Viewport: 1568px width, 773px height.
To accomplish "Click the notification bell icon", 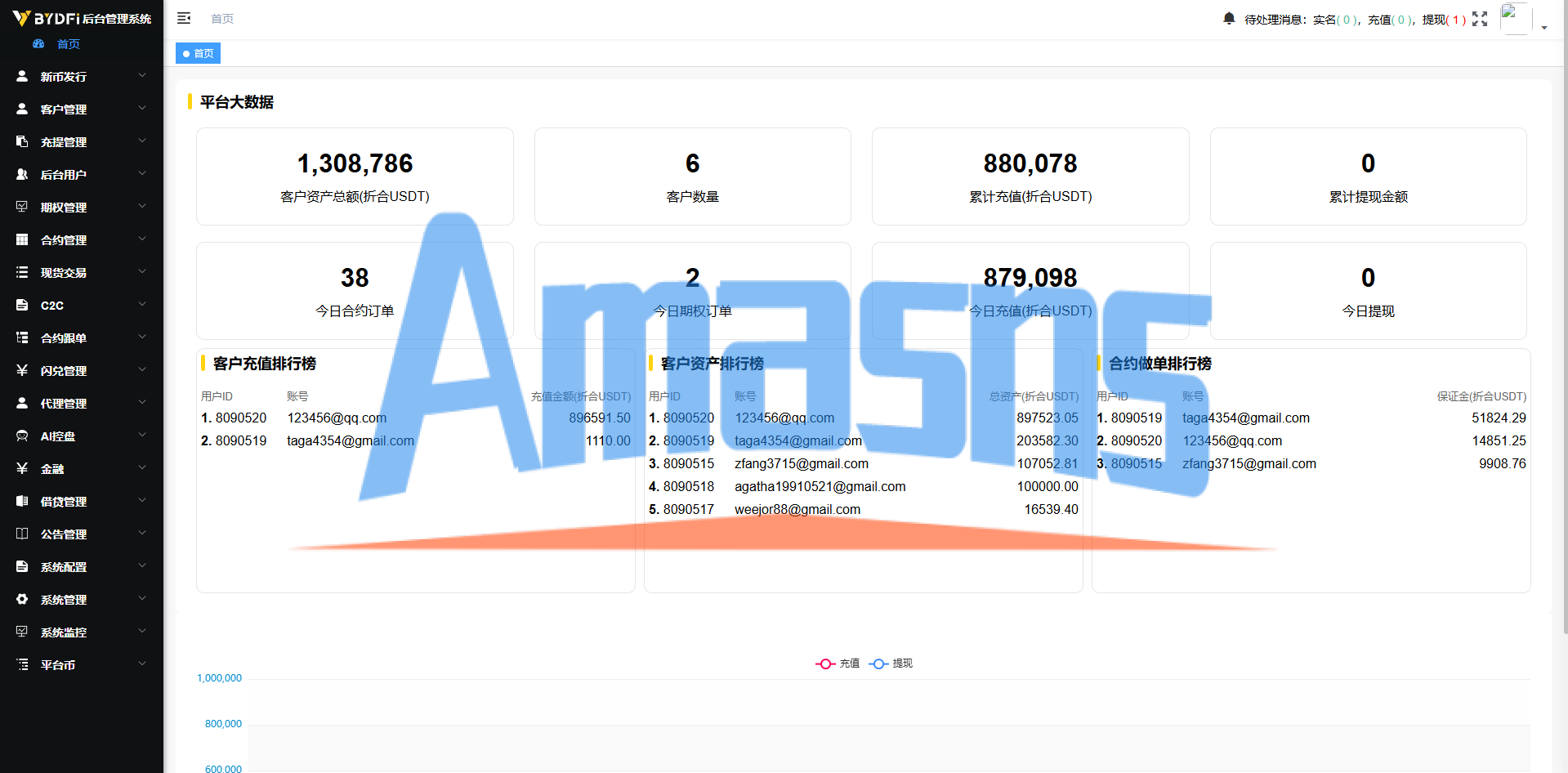I will (1229, 18).
